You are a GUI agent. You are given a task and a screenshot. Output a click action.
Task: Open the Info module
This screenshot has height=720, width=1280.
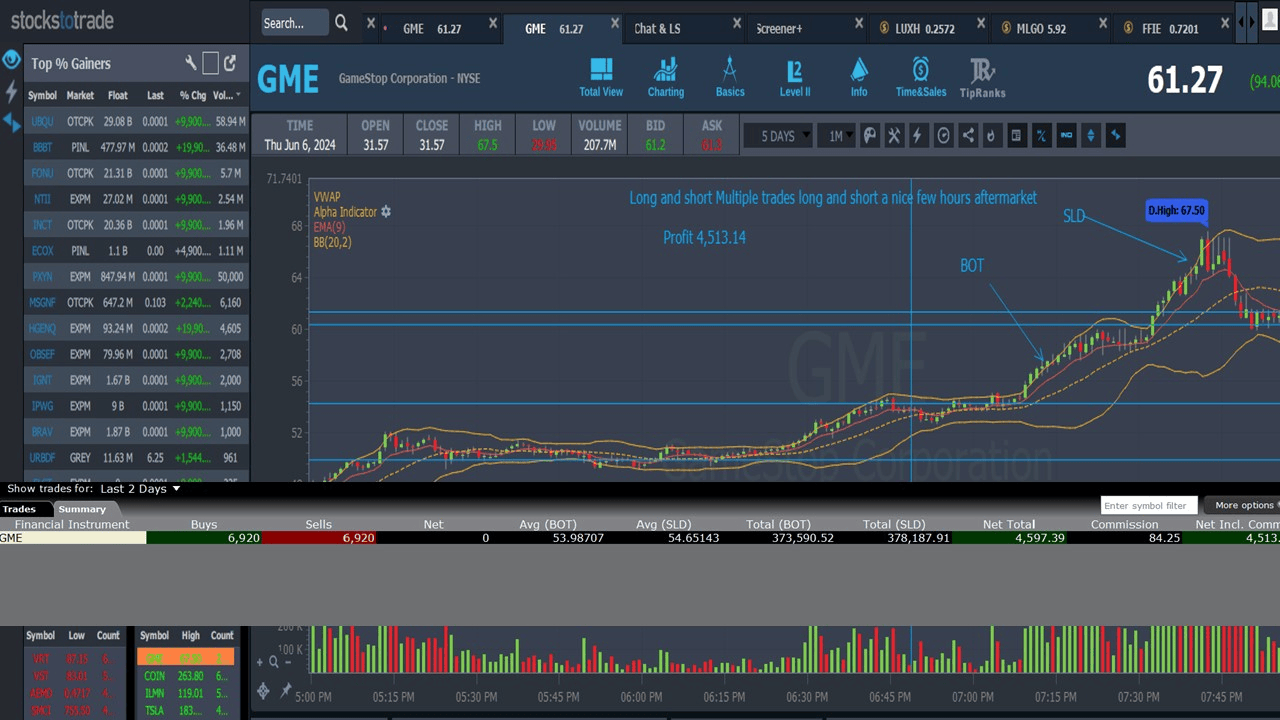(859, 77)
